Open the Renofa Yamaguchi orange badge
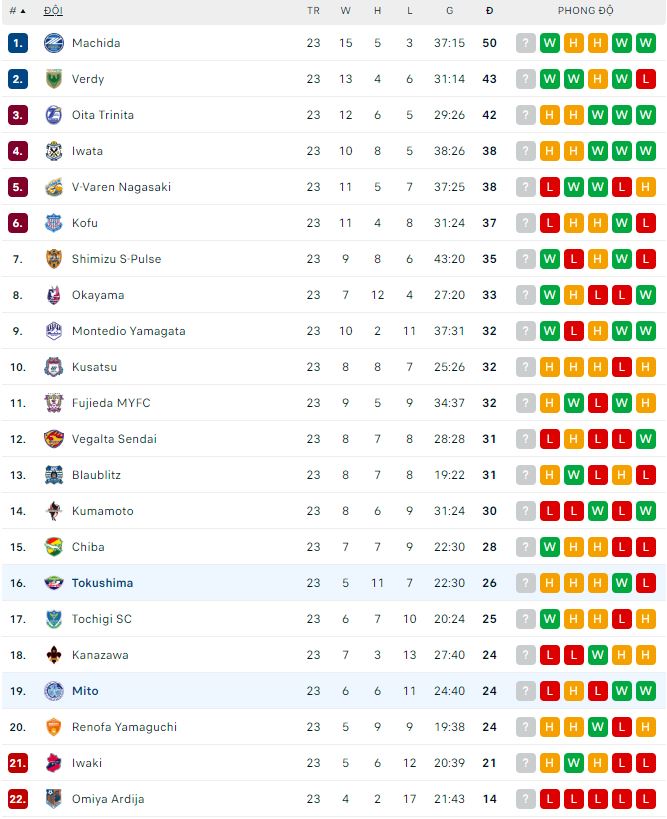Viewport: 667px width, 819px height. pos(54,727)
